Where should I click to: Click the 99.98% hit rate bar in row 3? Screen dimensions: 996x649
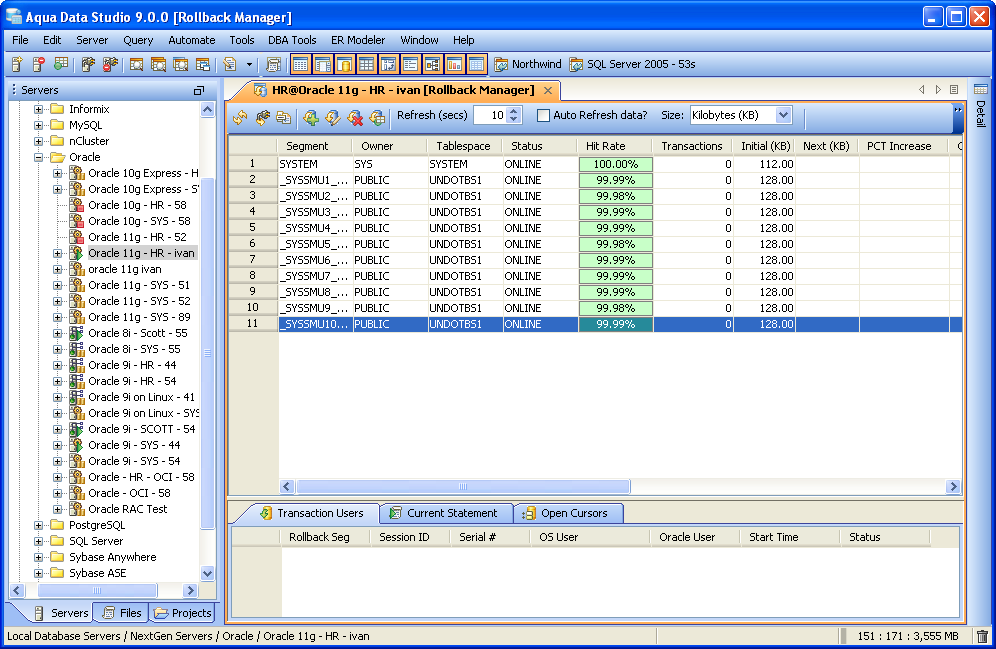[x=616, y=196]
